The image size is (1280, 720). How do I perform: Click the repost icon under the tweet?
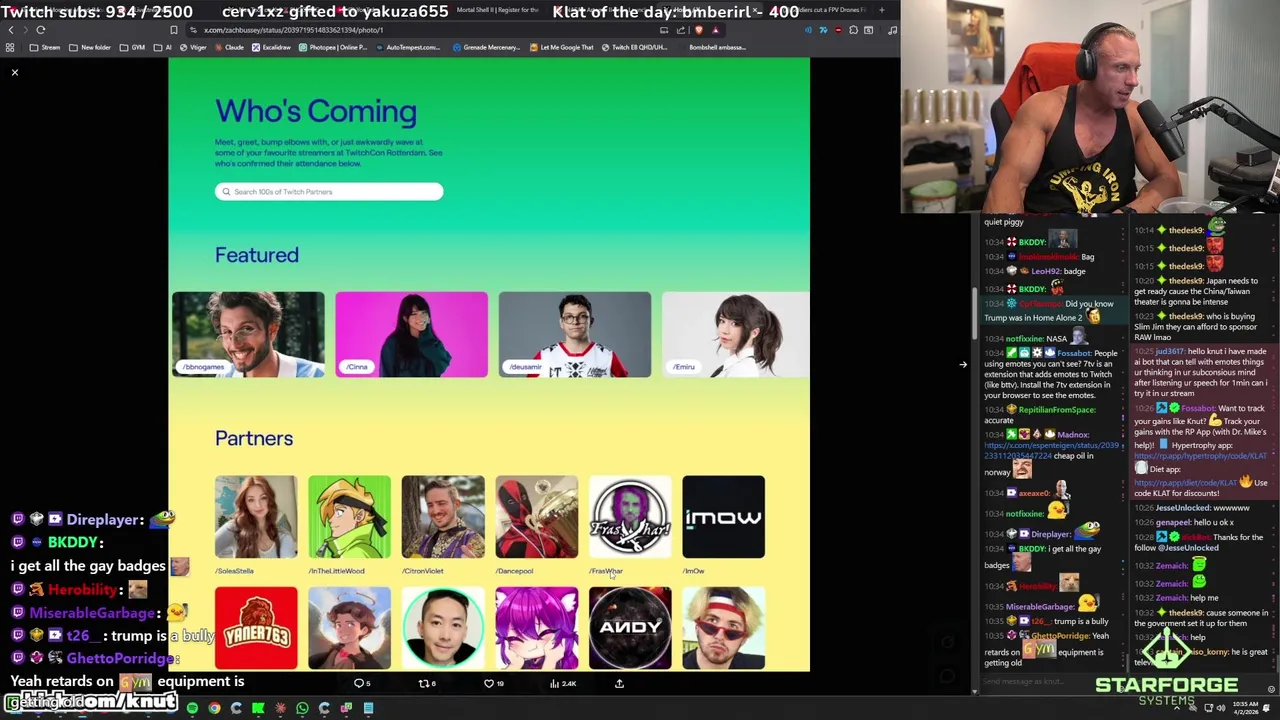click(x=423, y=683)
